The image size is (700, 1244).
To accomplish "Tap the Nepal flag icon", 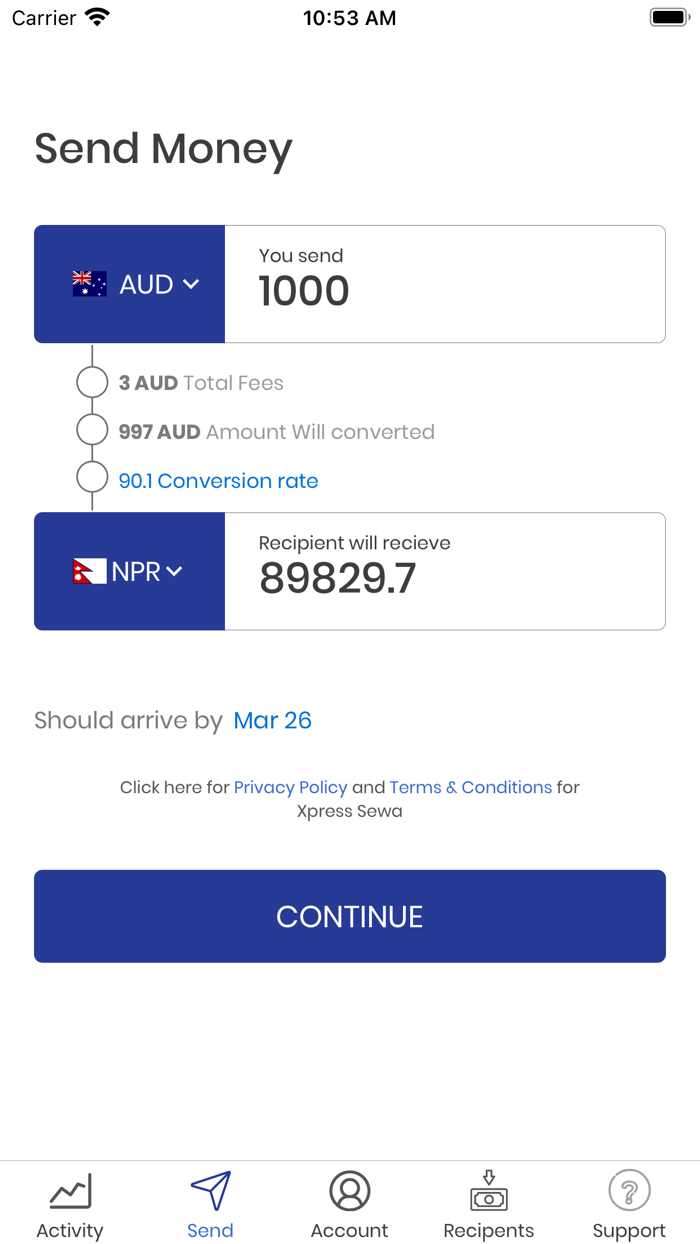I will 89,572.
